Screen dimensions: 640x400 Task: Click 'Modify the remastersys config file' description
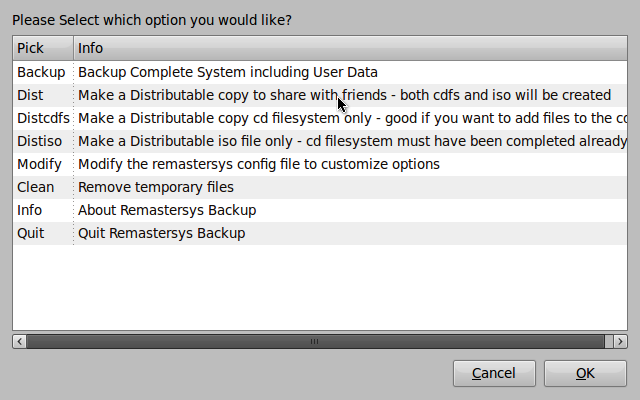pos(258,164)
